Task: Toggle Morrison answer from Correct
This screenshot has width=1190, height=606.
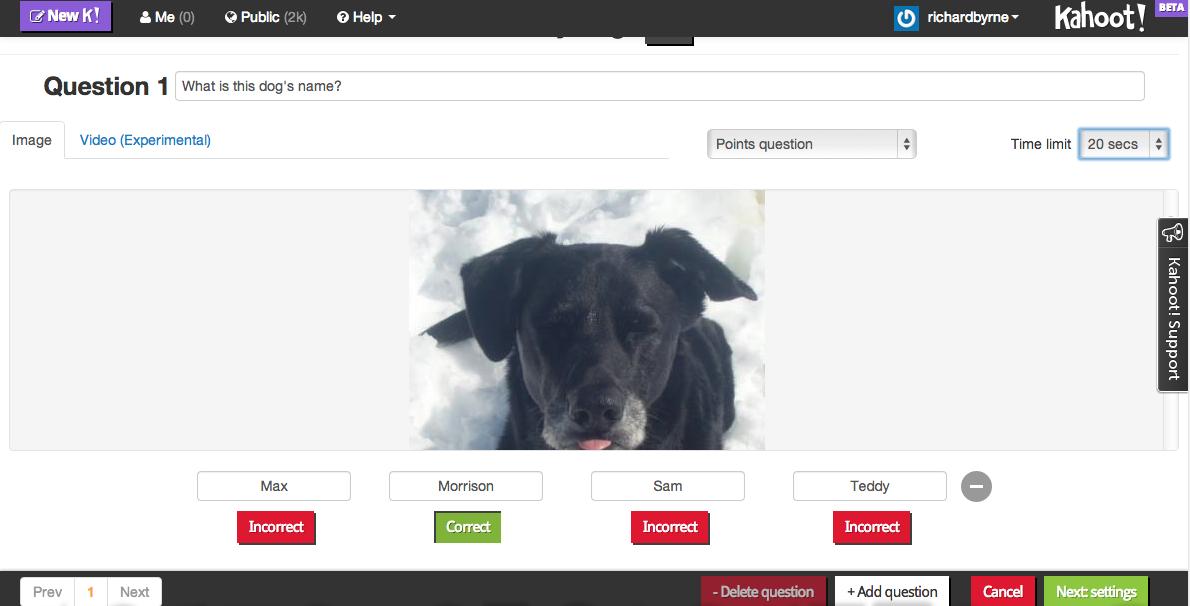Action: point(467,527)
